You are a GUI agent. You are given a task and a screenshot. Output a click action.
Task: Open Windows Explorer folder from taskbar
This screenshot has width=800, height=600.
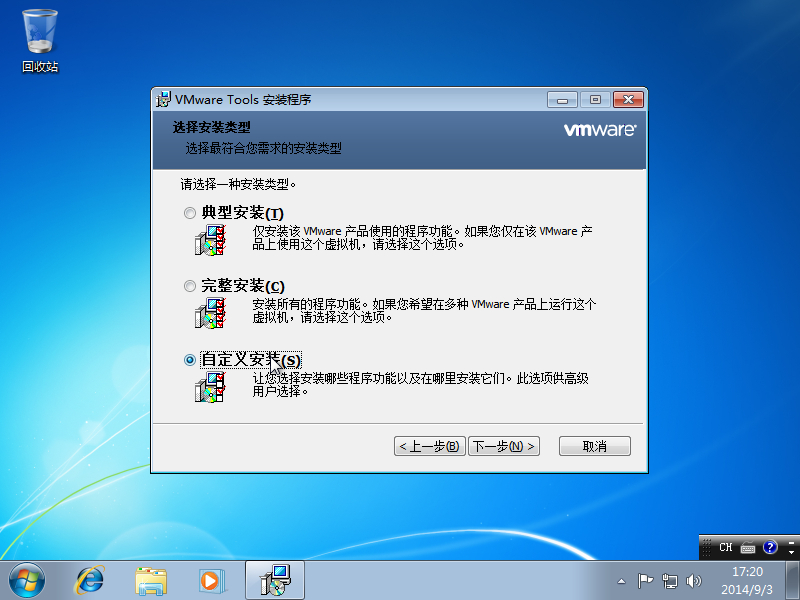(x=151, y=581)
